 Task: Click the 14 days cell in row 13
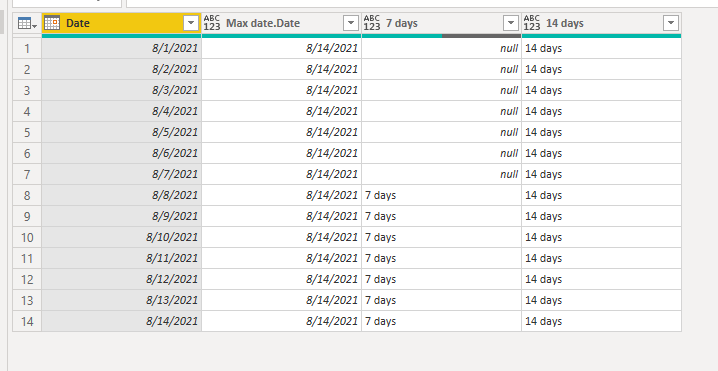(601, 300)
